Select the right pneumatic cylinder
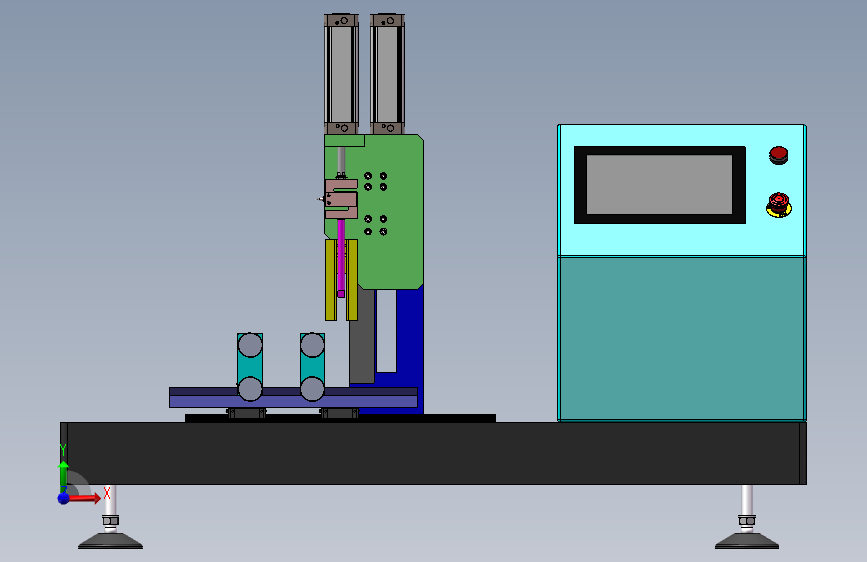 tap(387, 75)
